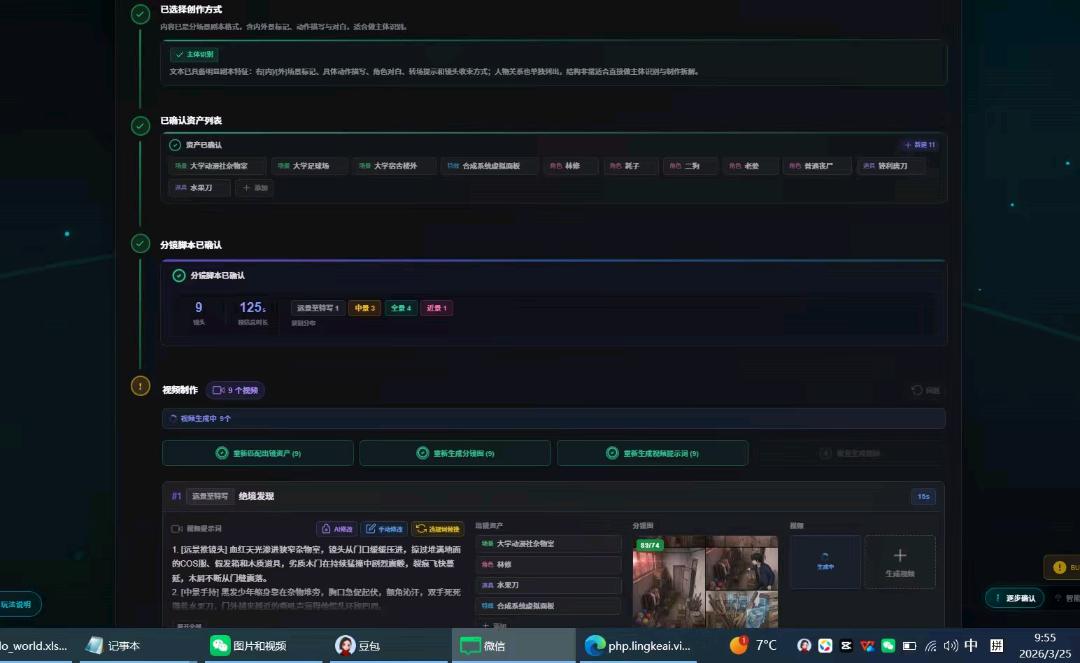Screen dimensions: 1080x663
Task: Click the 生成视频 button
Action: [898, 560]
